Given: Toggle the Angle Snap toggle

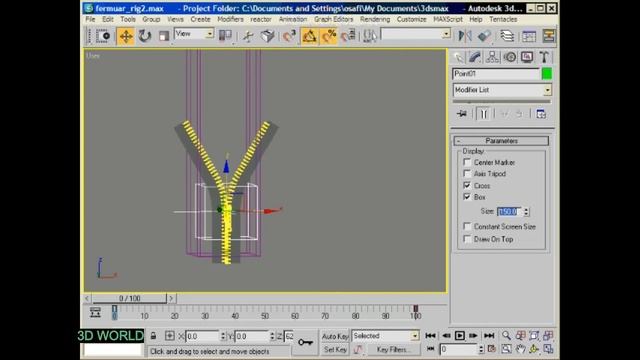Looking at the screenshot, I should pyautogui.click(x=309, y=36).
